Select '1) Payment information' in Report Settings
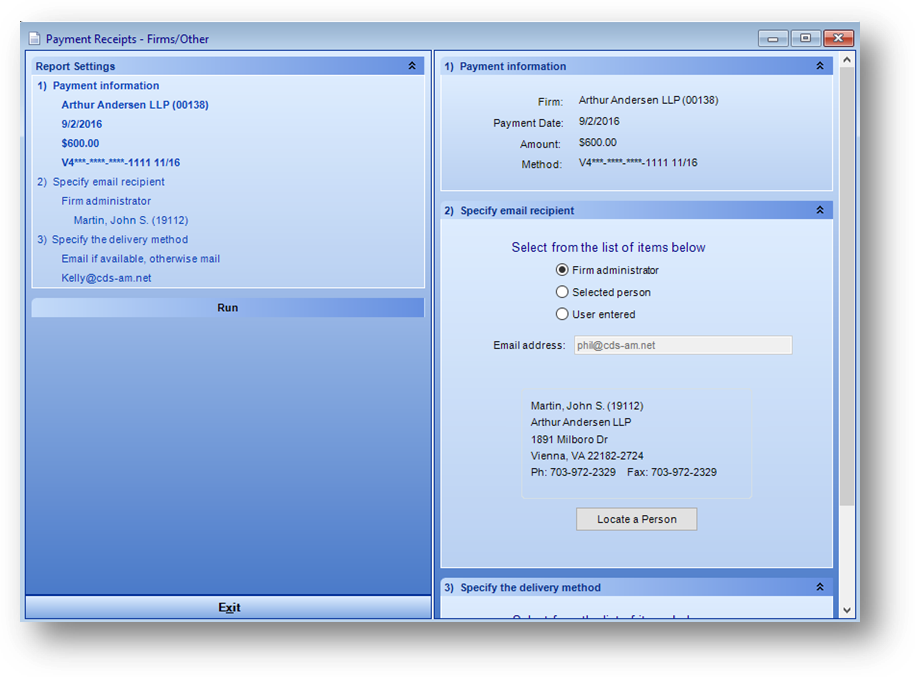Screen dimensions: 915x677 point(98,85)
